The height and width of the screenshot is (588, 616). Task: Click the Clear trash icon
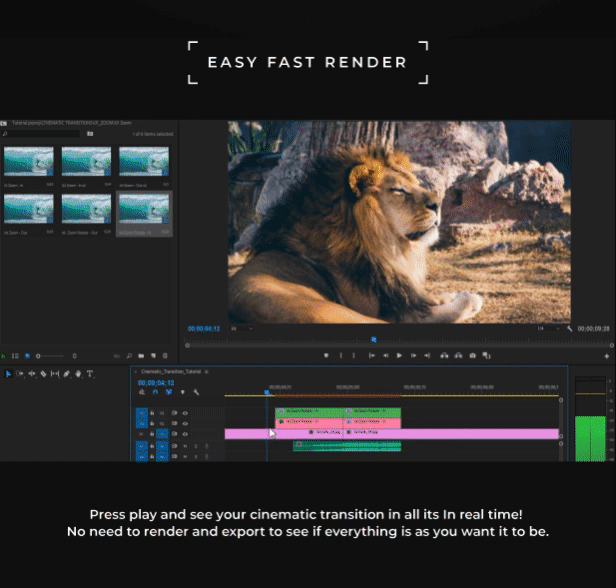point(165,356)
